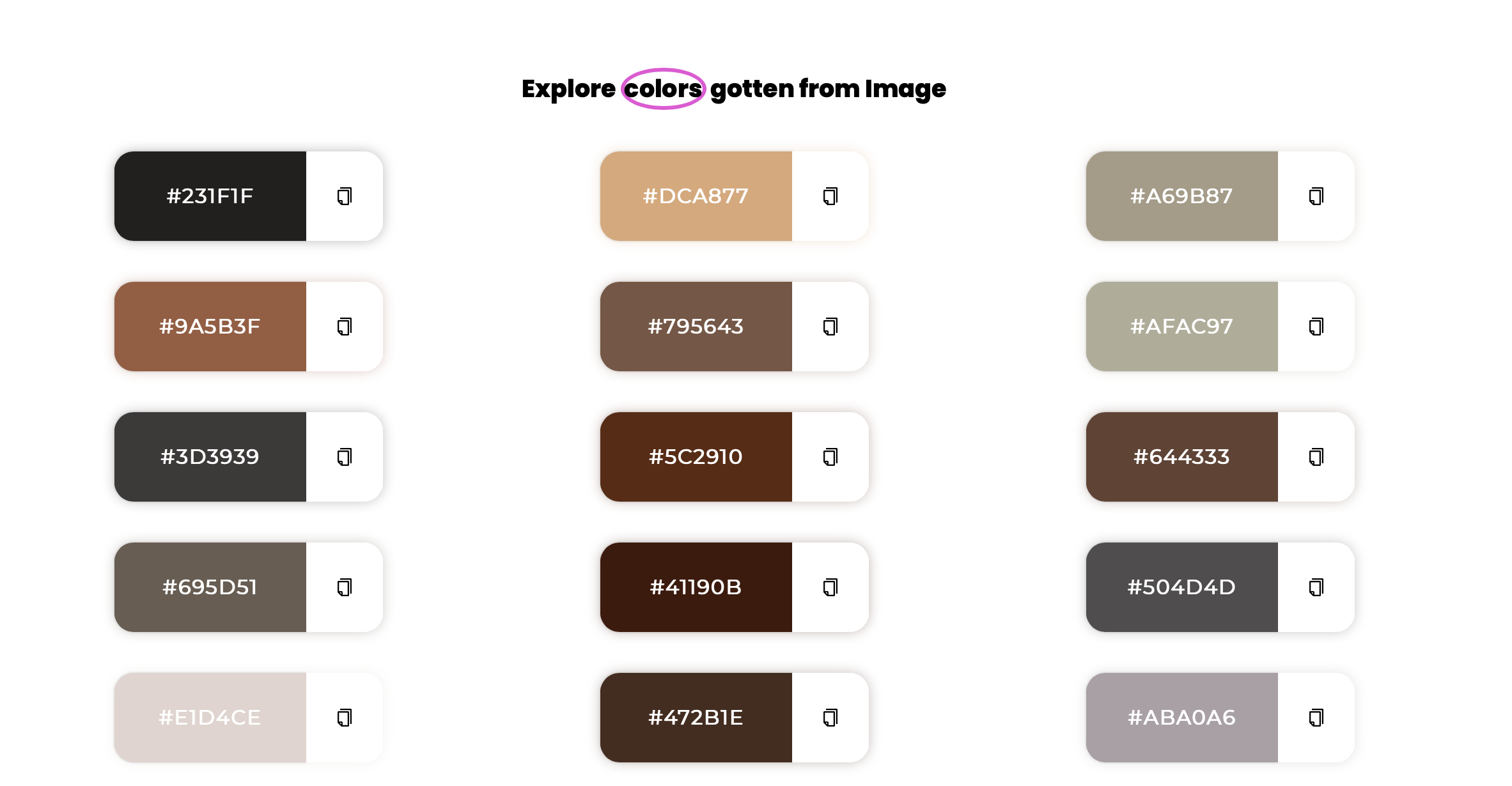Copy the #3D3939 color code
This screenshot has width=1512, height=786.
click(343, 456)
